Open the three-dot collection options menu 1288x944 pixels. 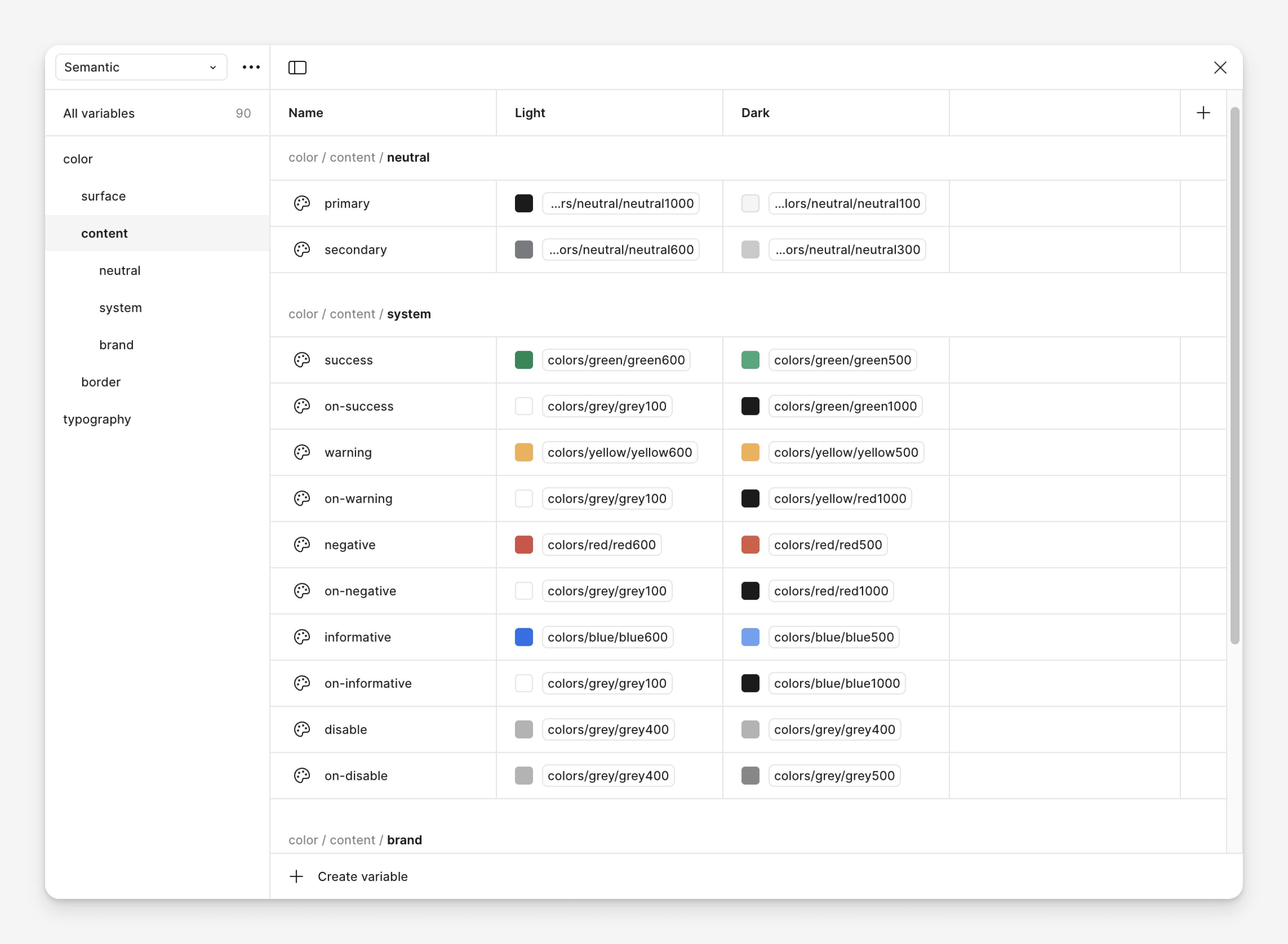click(251, 68)
